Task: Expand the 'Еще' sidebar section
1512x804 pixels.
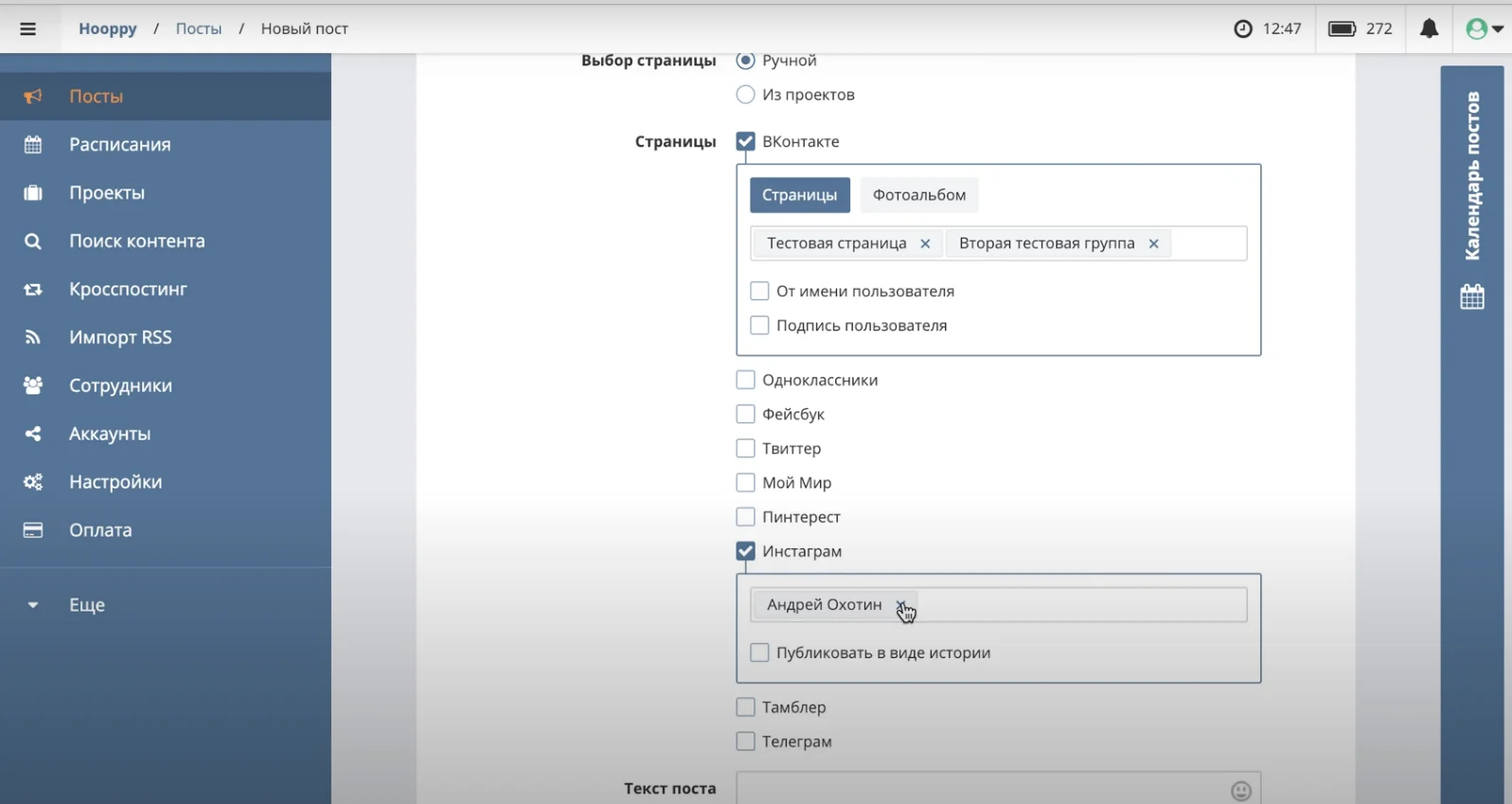Action: coord(86,604)
